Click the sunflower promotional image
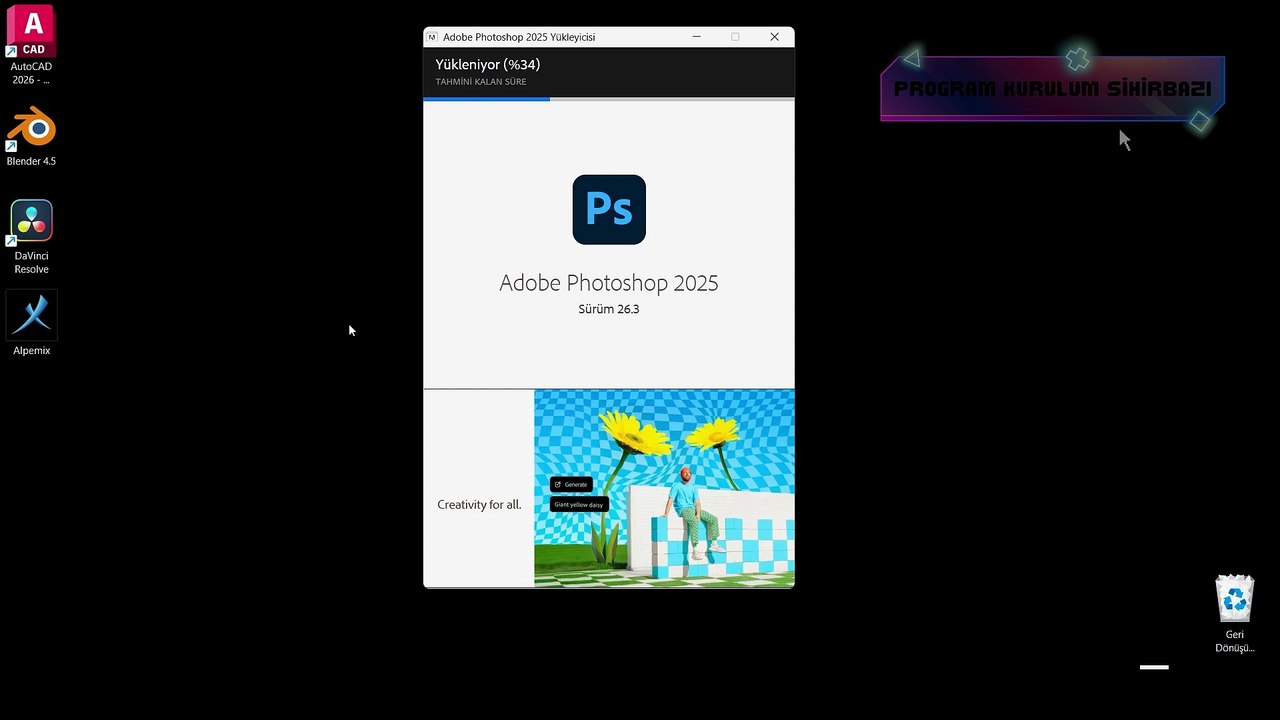The height and width of the screenshot is (720, 1280). pos(664,488)
